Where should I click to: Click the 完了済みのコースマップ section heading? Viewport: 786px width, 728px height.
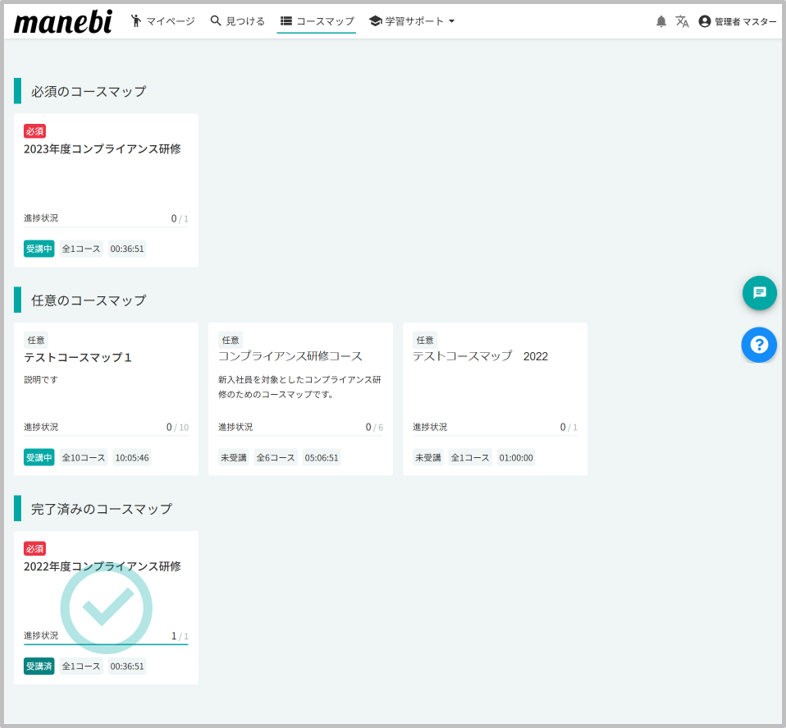(101, 509)
